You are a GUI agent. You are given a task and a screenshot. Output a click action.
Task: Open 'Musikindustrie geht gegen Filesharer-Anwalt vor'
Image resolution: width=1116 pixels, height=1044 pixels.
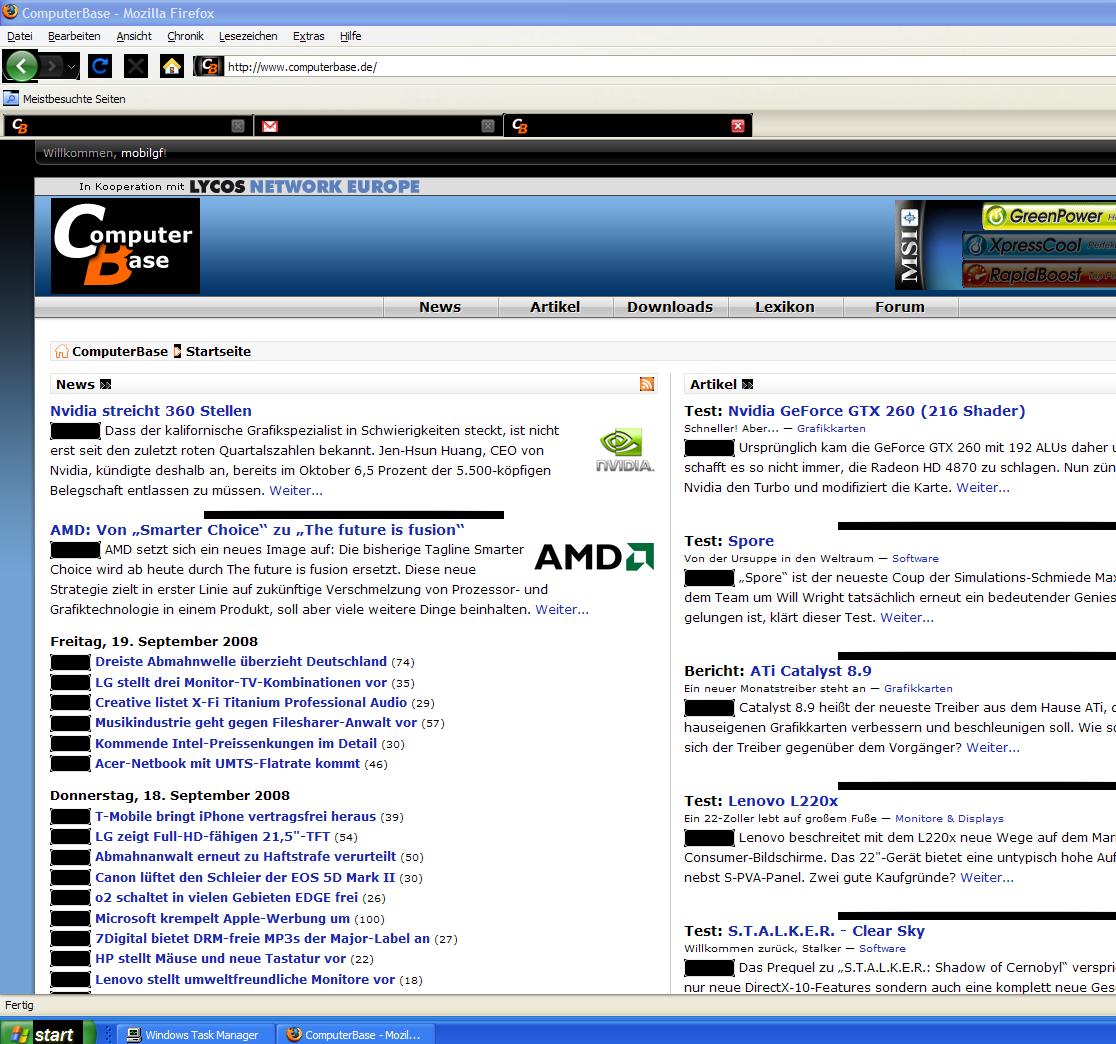click(x=256, y=722)
